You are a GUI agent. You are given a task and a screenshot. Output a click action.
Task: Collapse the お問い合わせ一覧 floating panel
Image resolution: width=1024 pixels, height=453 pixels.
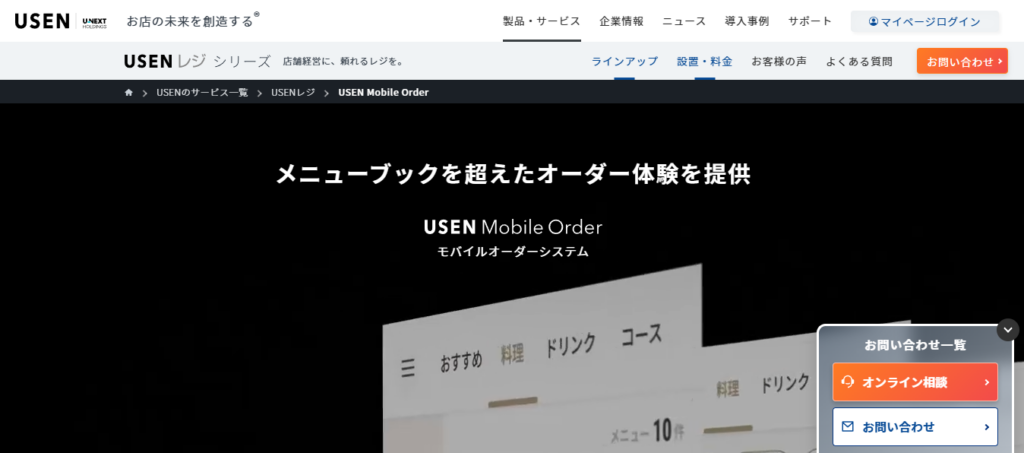pyautogui.click(x=1007, y=330)
